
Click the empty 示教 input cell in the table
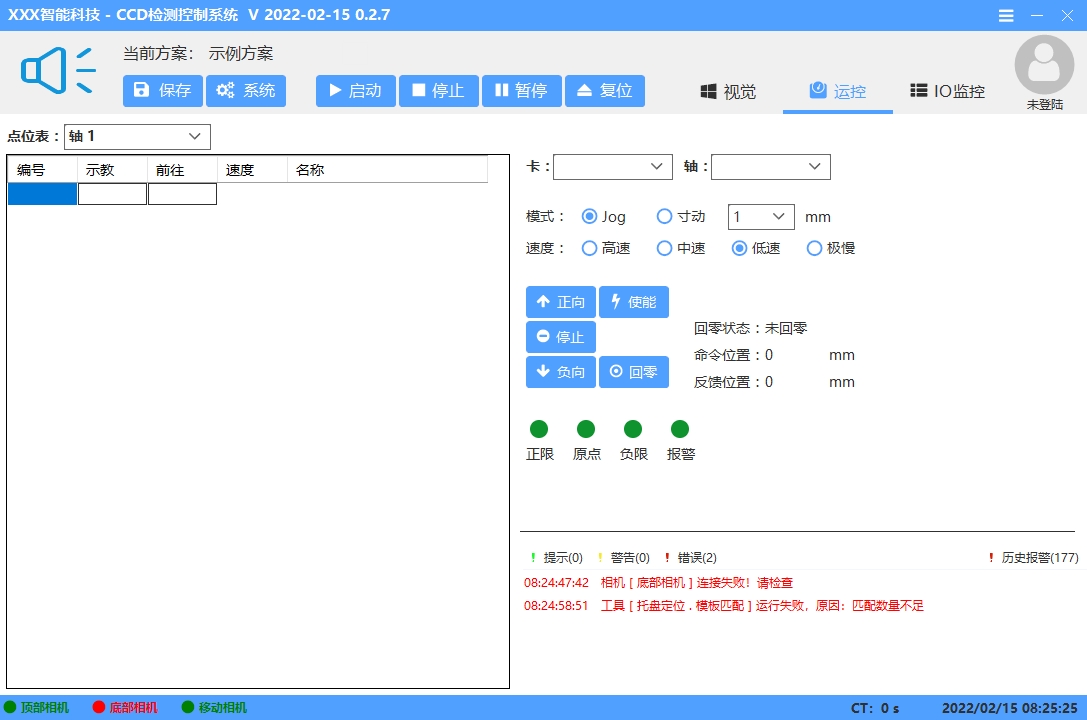111,193
